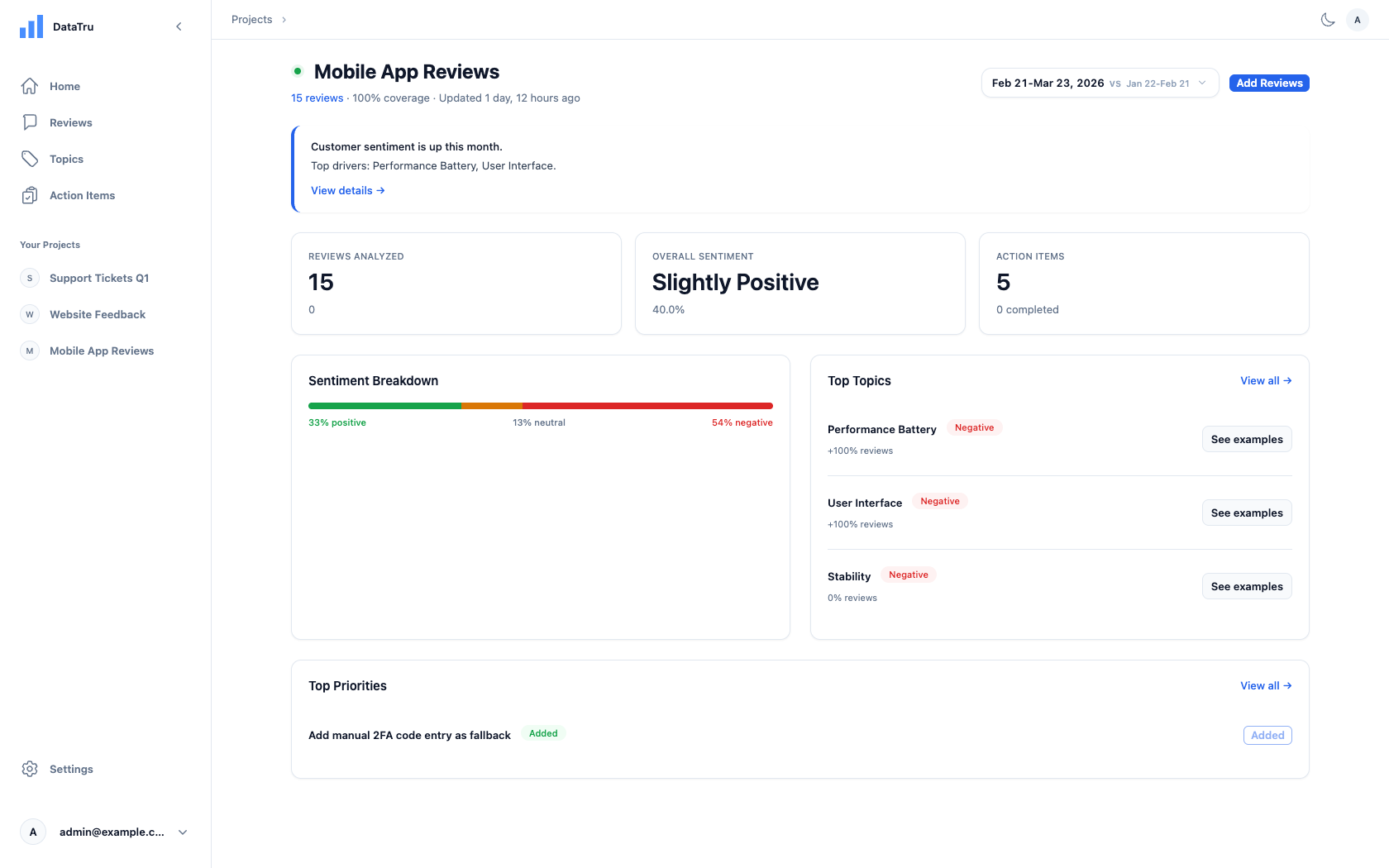This screenshot has width=1389, height=868.
Task: Open the Settings gear icon
Action: [x=30, y=769]
